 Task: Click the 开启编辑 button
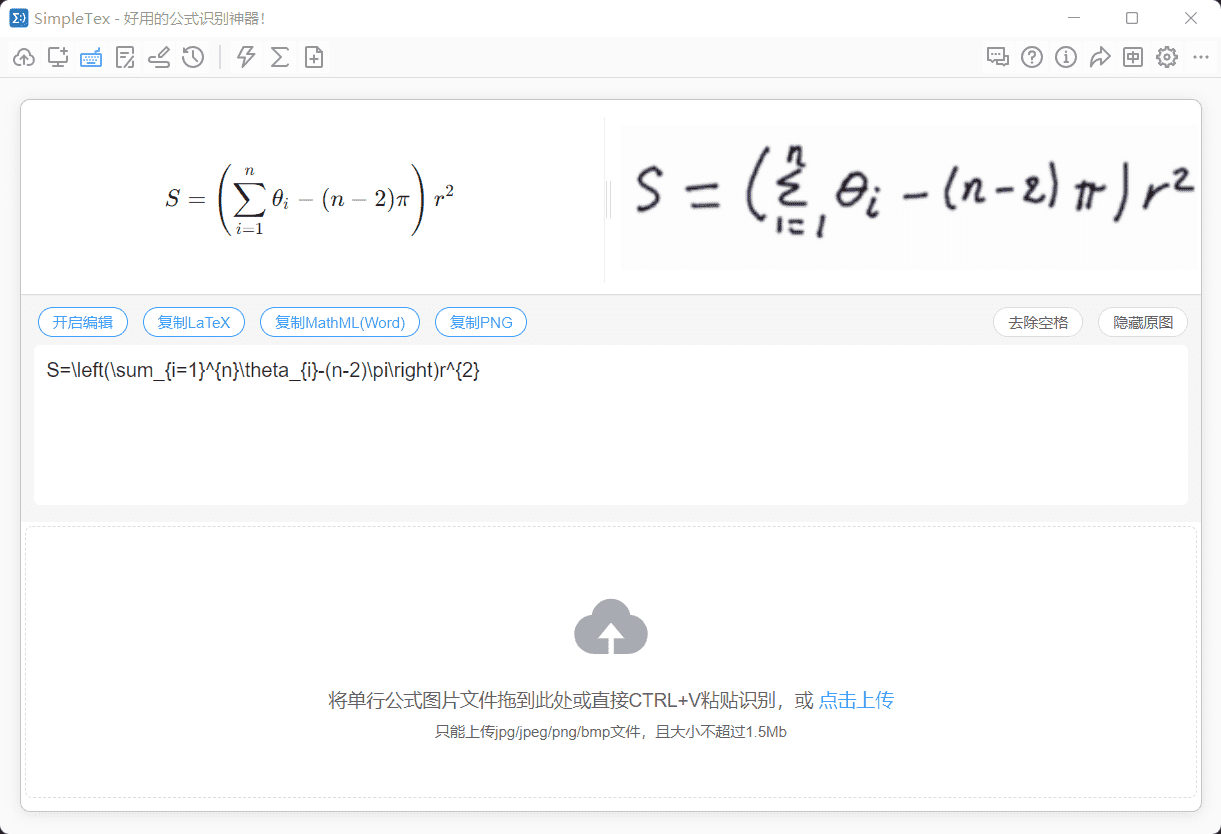click(83, 322)
